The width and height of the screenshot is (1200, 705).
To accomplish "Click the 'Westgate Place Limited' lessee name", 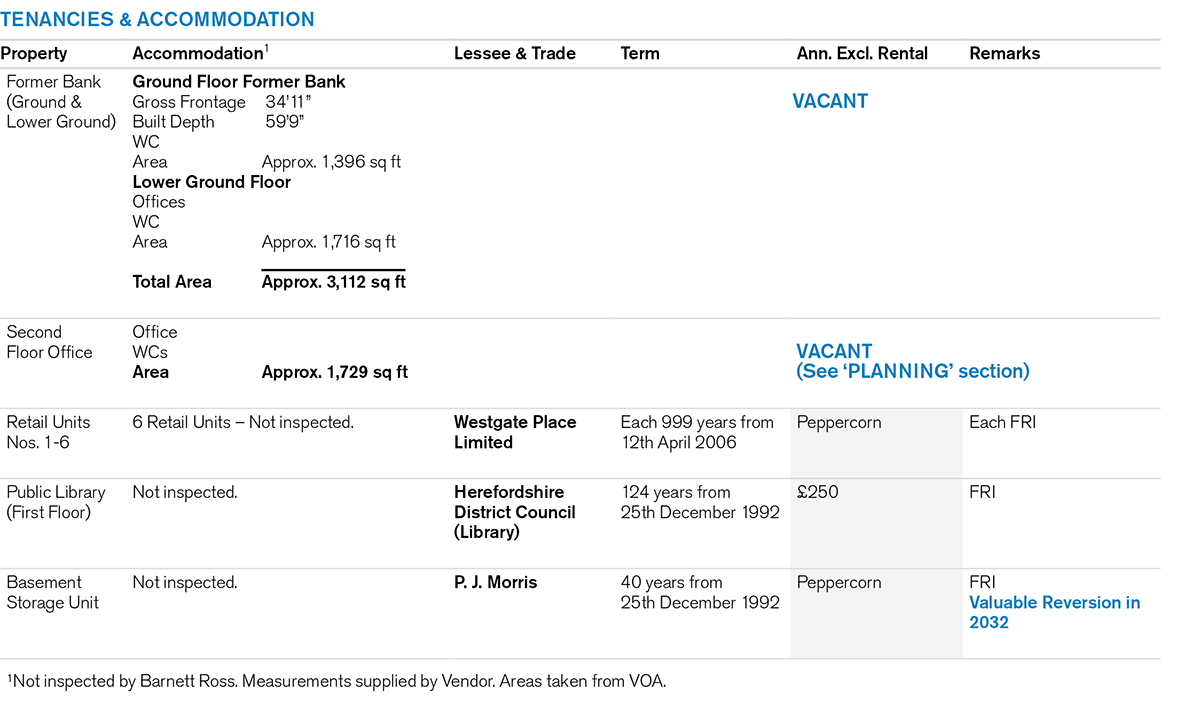I will tap(514, 432).
